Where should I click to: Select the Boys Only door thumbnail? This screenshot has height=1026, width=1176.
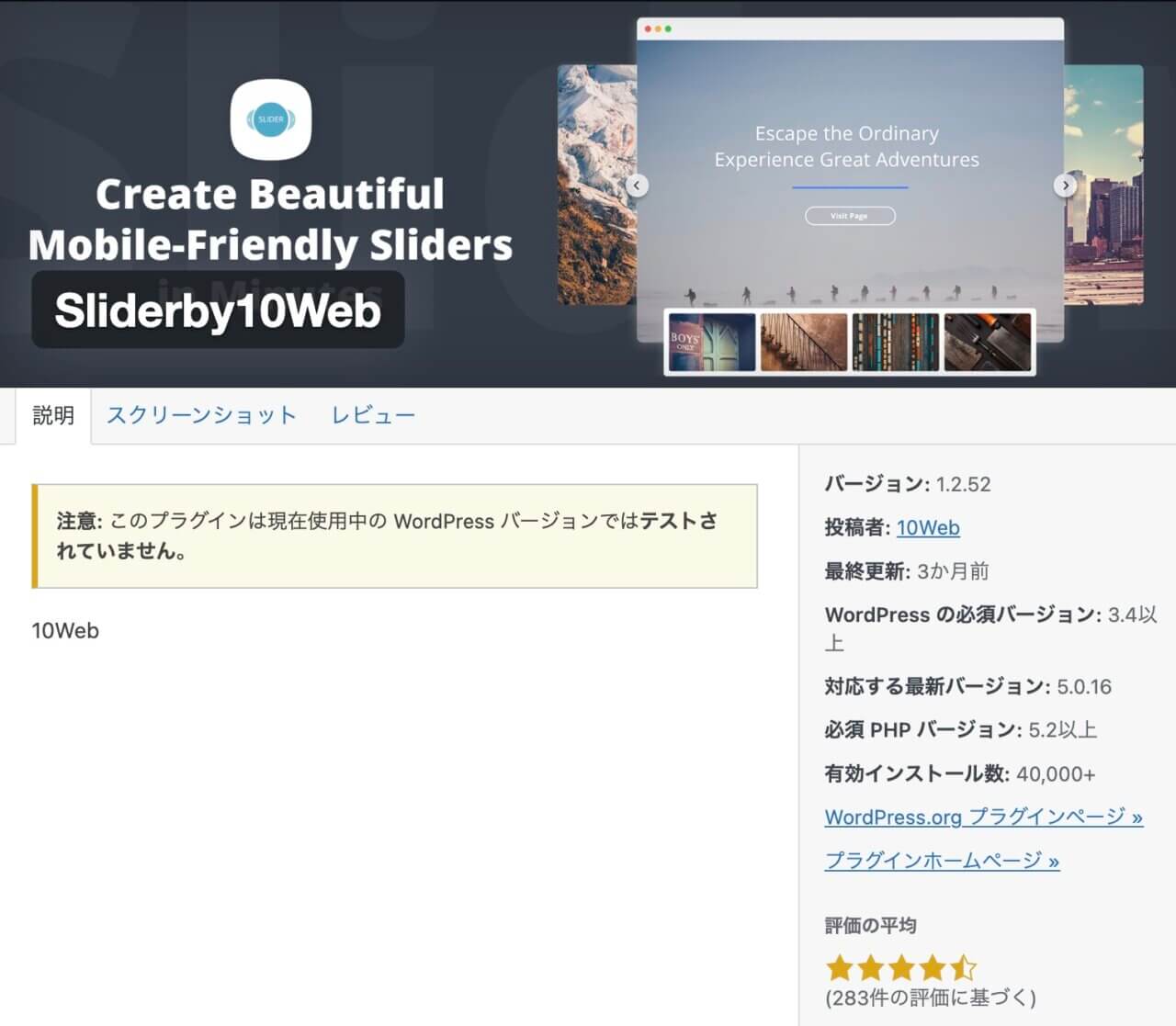(x=712, y=343)
